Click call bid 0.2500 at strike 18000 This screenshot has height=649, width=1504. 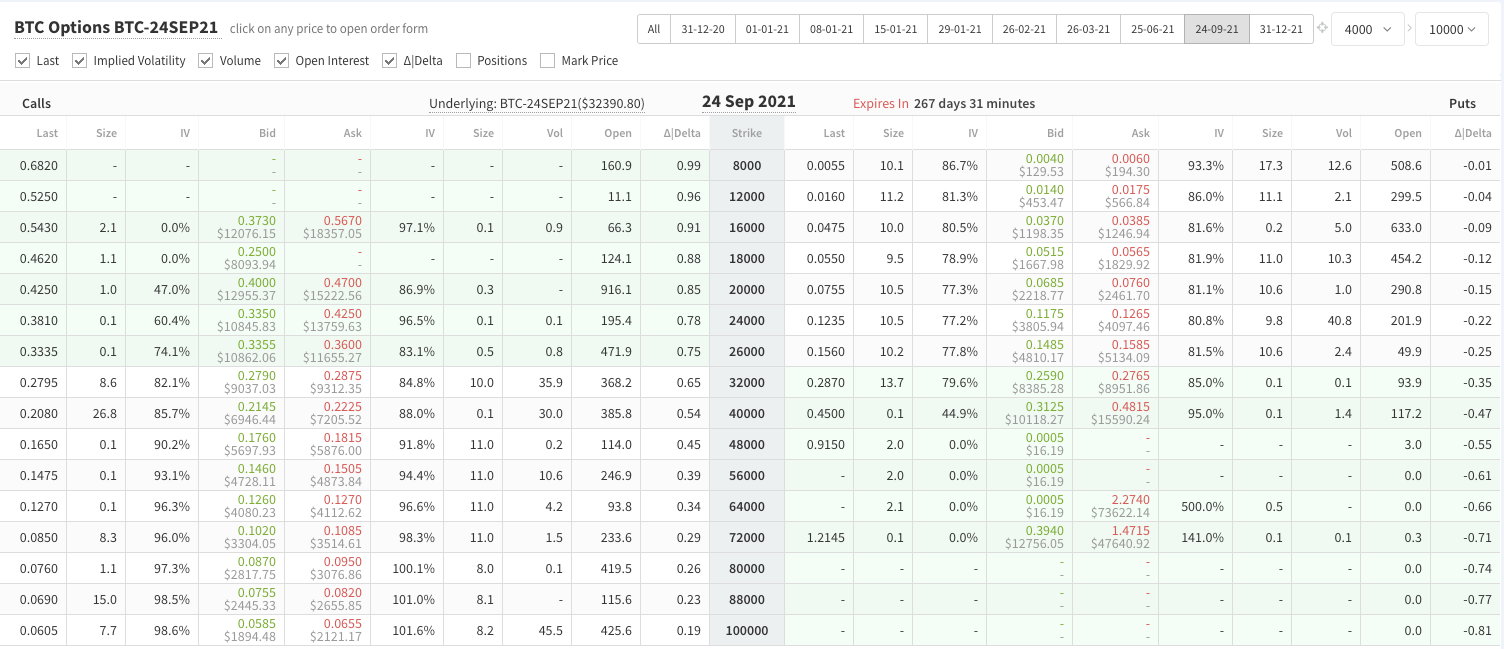(x=256, y=252)
